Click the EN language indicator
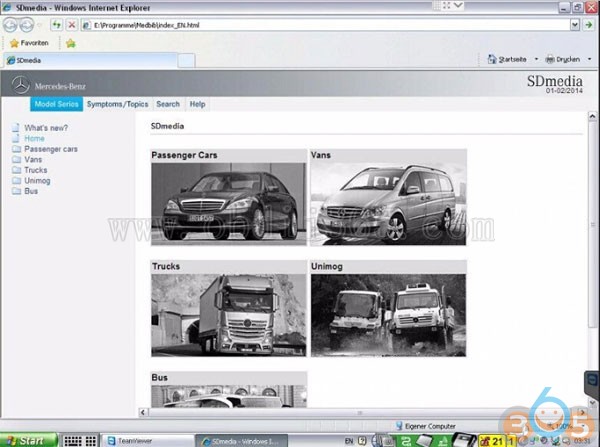The image size is (600, 447). click(349, 441)
